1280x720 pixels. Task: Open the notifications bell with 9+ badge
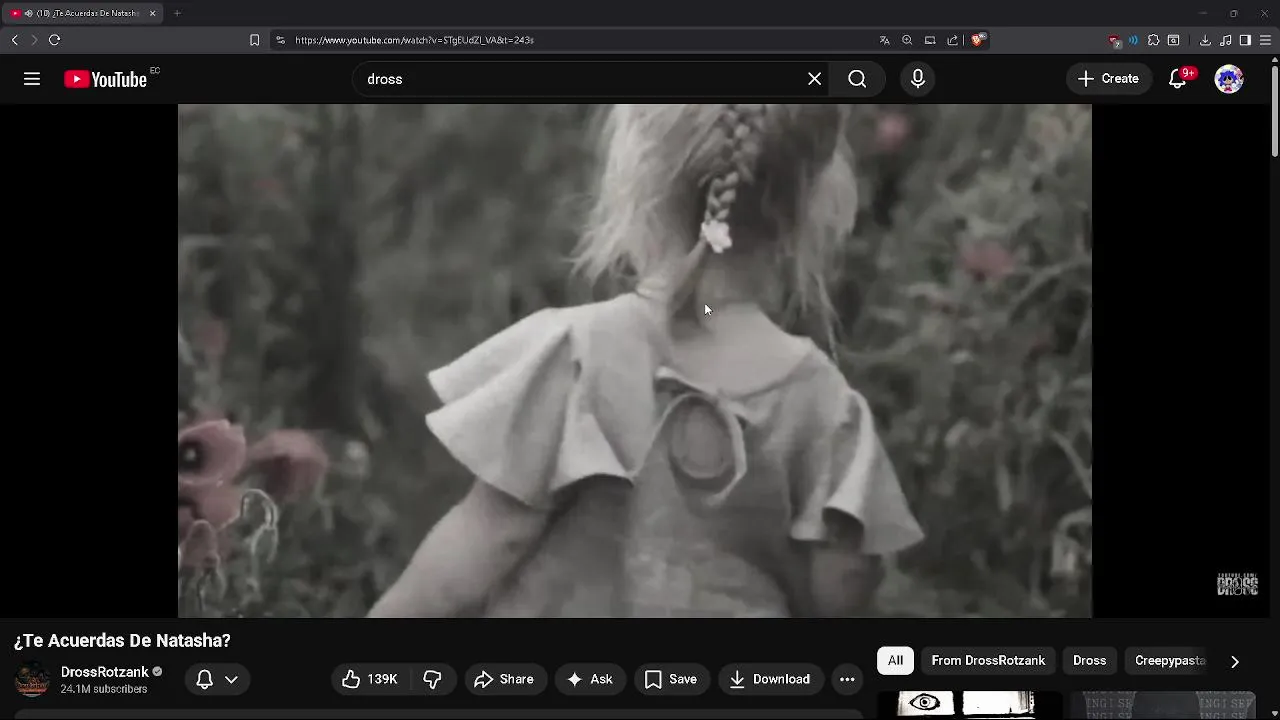click(x=1178, y=79)
